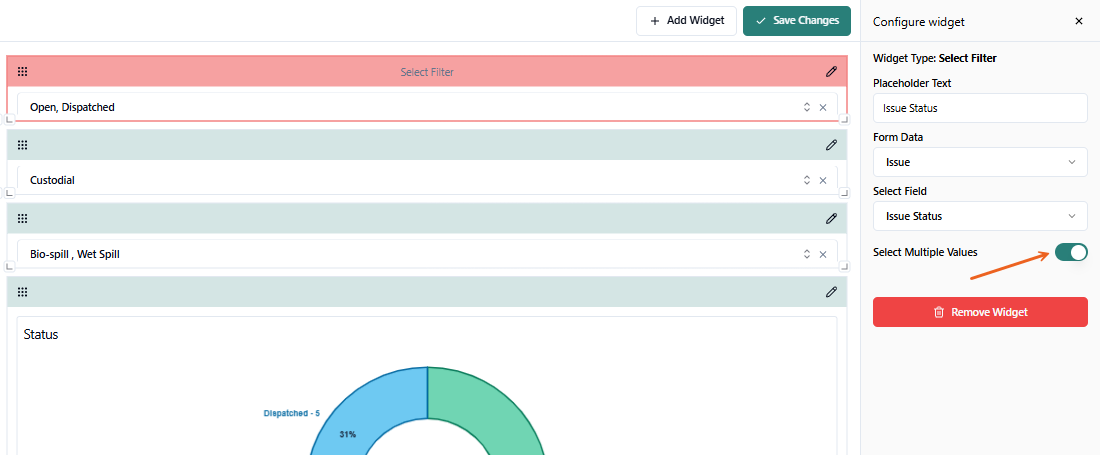Click drag handle of the Status chart widget

pyautogui.click(x=23, y=292)
